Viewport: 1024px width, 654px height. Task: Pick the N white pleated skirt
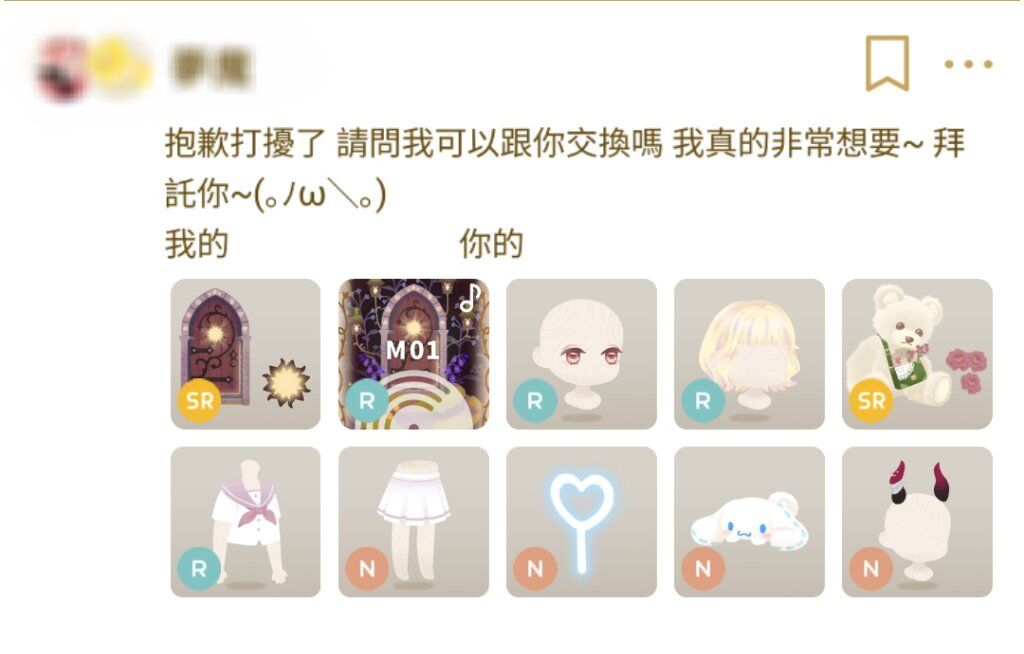(x=413, y=522)
